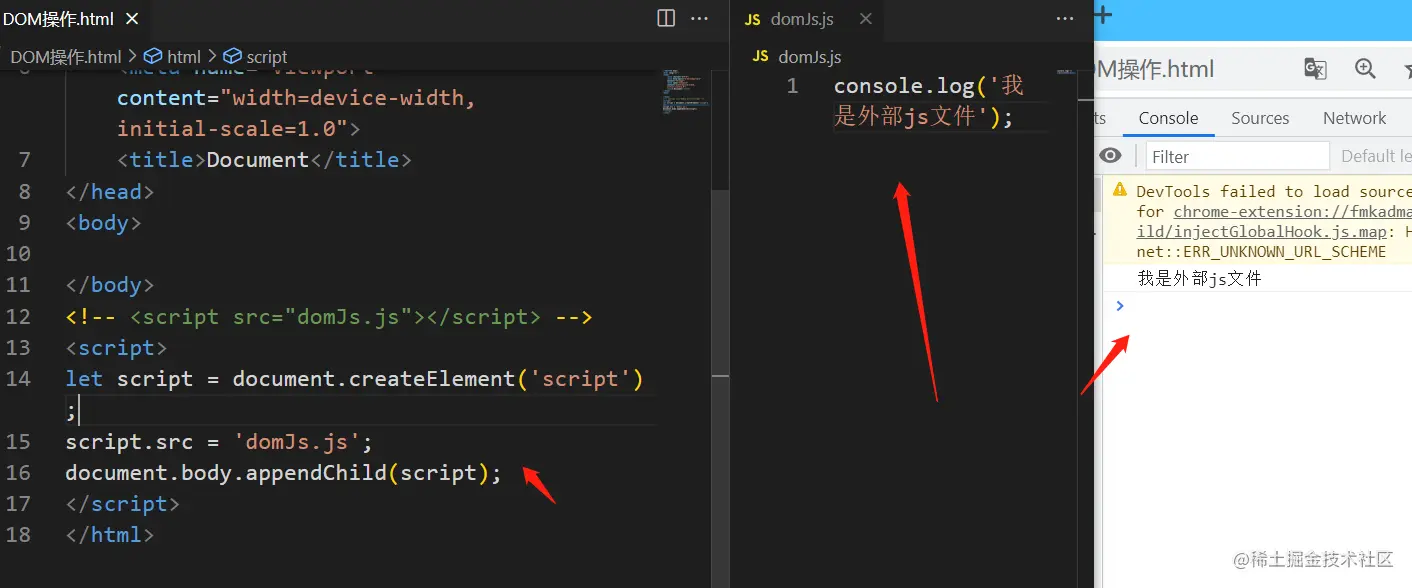Click line number 14 in left editor
The width and height of the screenshot is (1412, 588).
[18, 379]
